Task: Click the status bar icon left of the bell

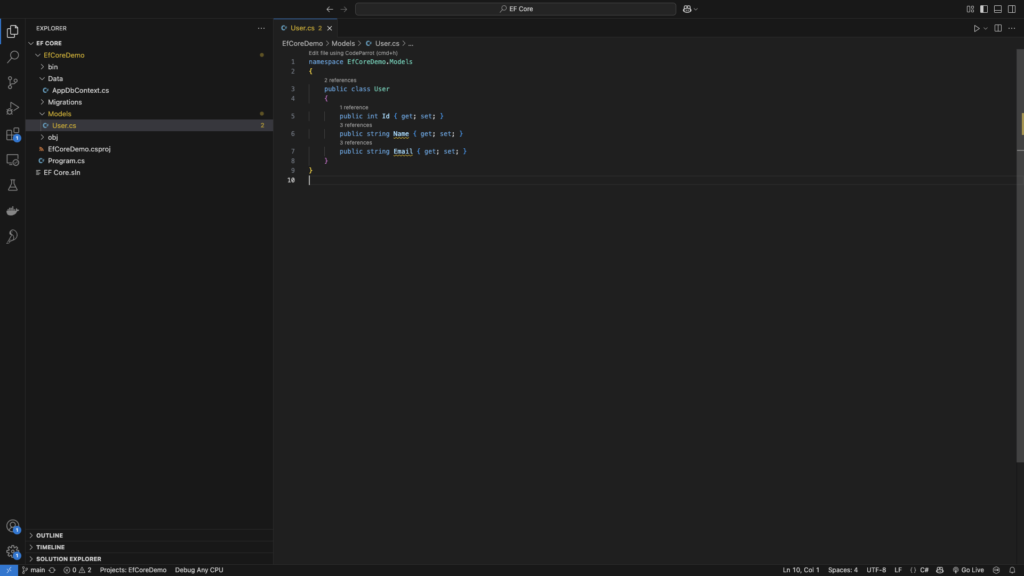Action: click(997, 570)
